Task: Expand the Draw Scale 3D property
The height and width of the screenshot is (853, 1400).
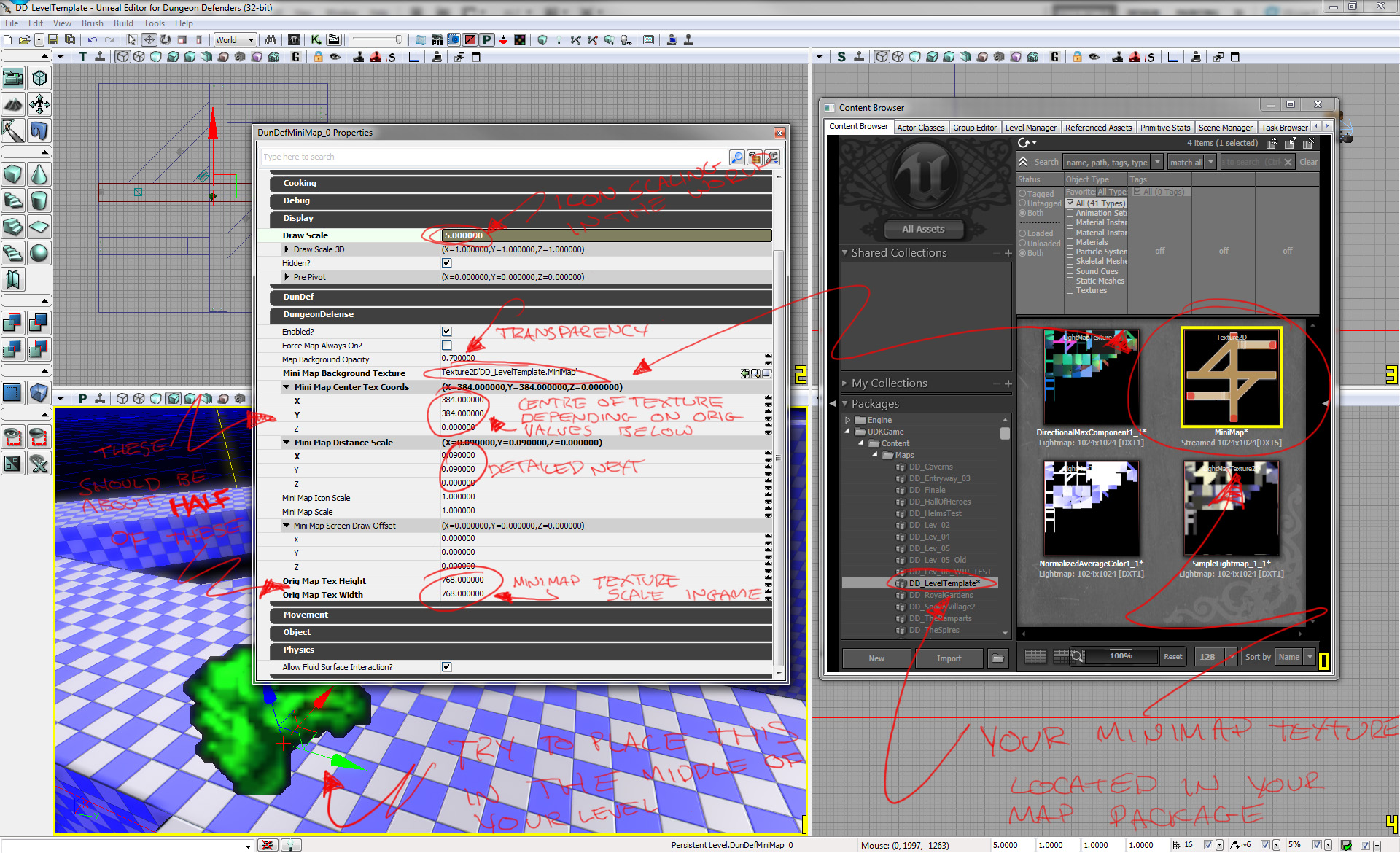Action: click(287, 249)
